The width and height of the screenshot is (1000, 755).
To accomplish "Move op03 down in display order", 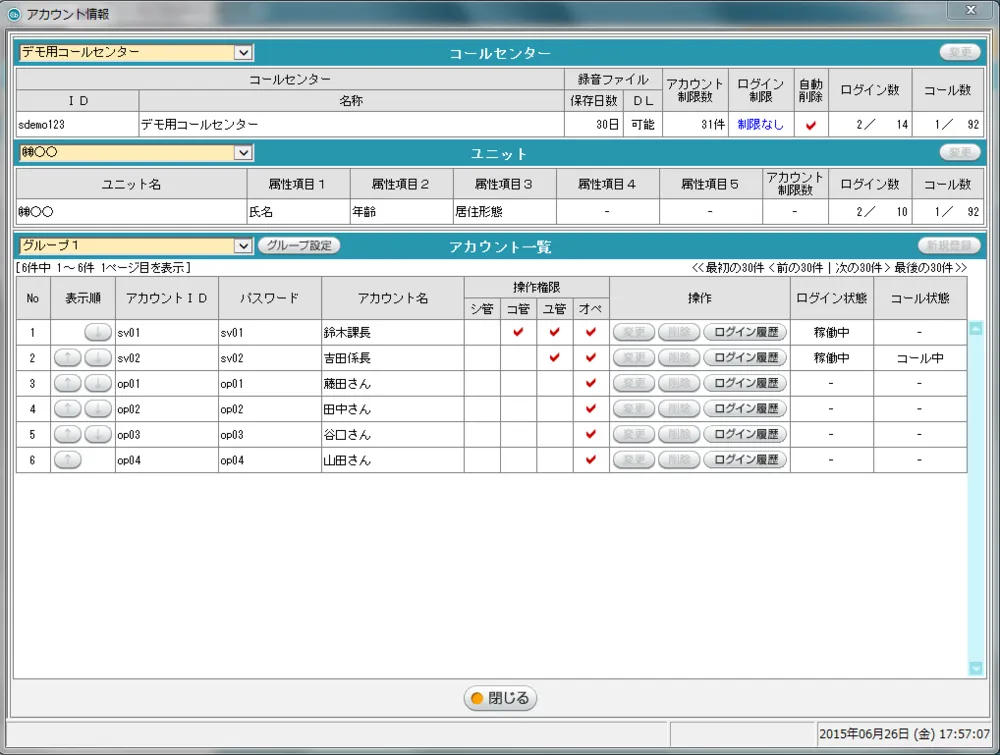I will [x=98, y=434].
